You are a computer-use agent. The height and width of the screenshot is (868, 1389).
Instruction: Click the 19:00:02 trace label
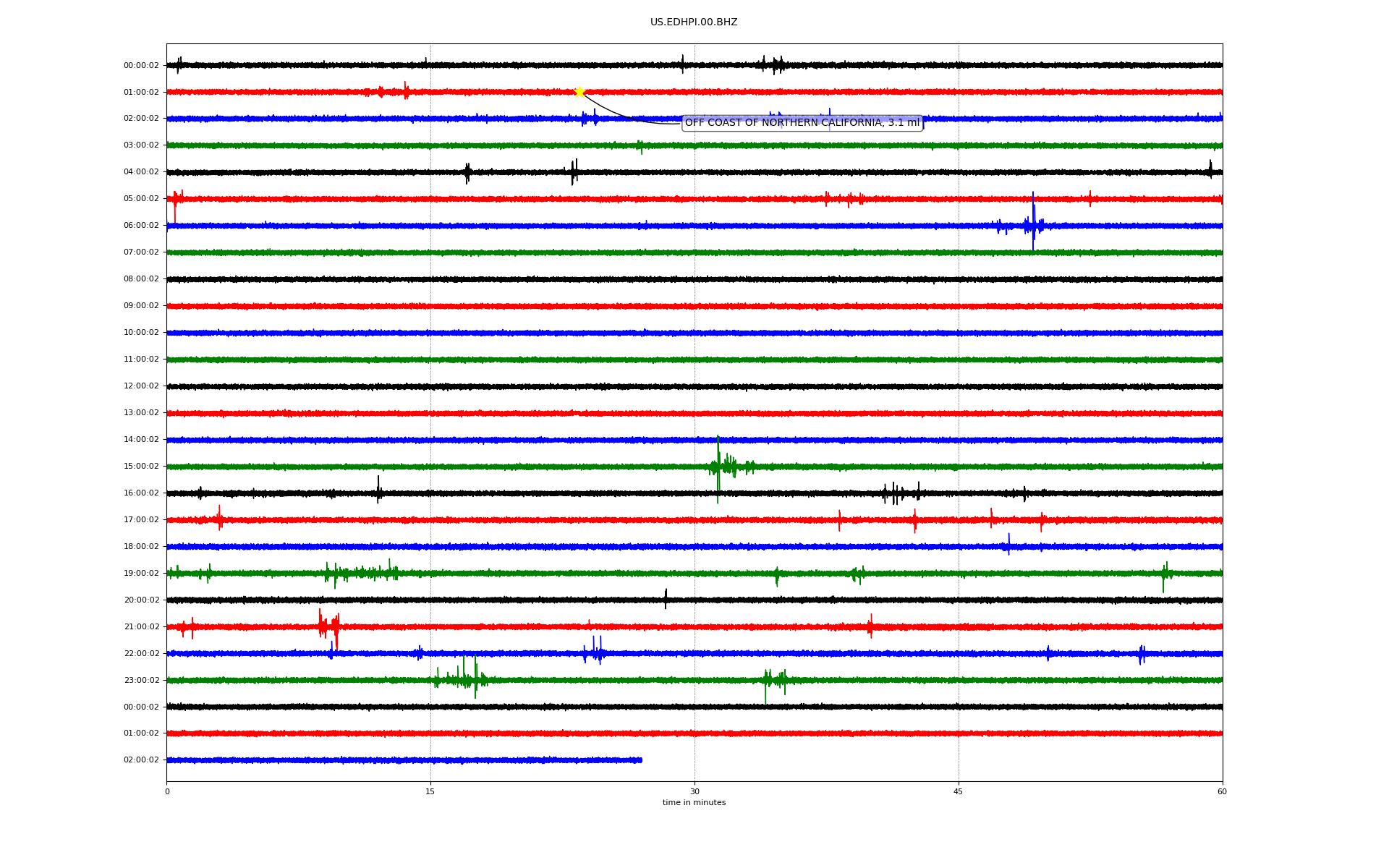141,574
